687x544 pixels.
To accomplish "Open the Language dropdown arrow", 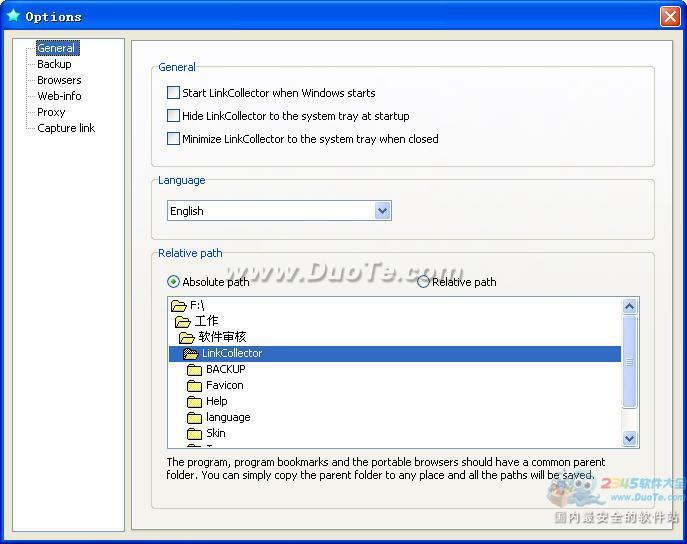I will click(x=382, y=211).
